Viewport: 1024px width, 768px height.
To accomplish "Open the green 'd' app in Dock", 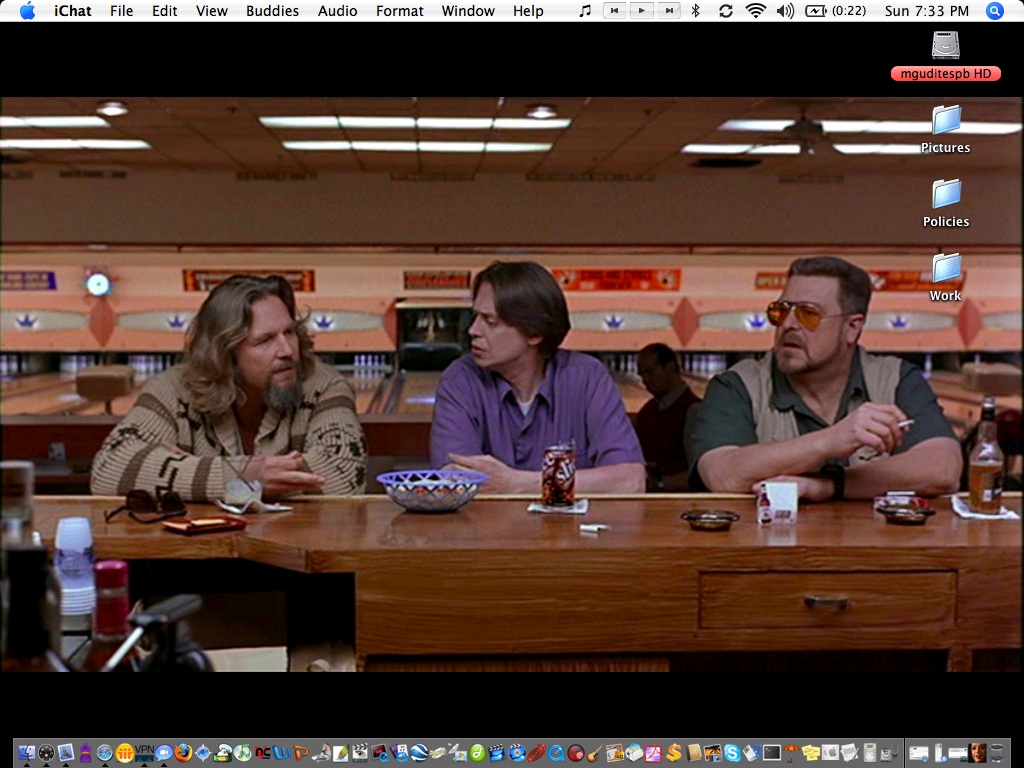I will click(x=477, y=752).
